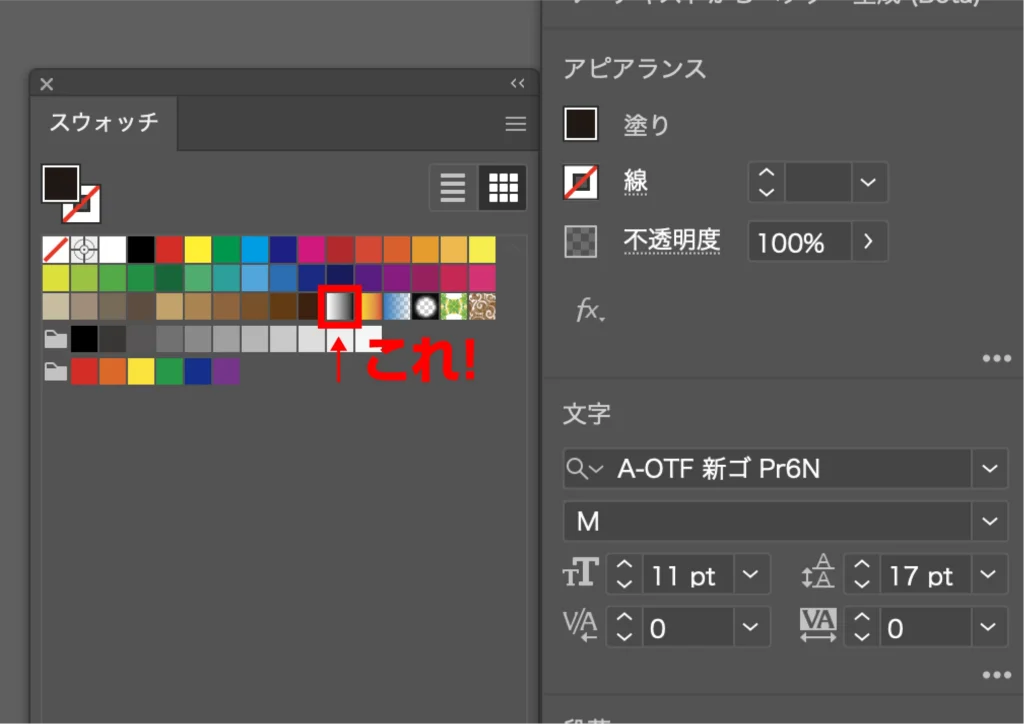Switch to swatch thumbnail grid view

click(502, 187)
